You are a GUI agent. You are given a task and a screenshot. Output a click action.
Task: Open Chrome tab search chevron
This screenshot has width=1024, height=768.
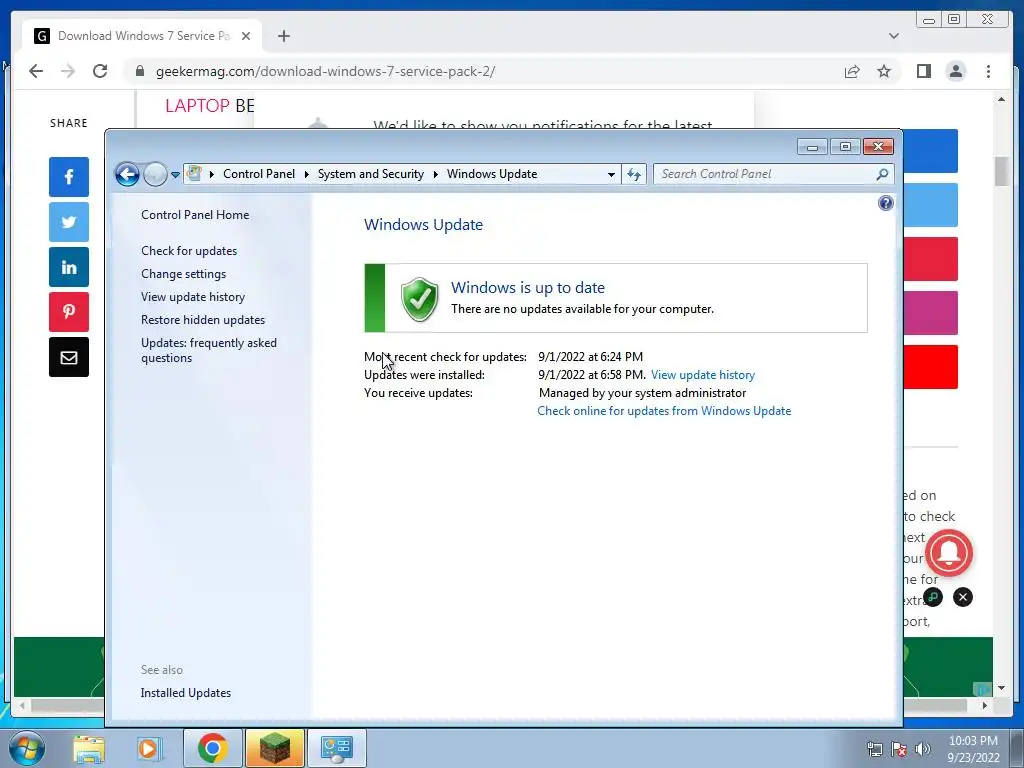click(893, 36)
